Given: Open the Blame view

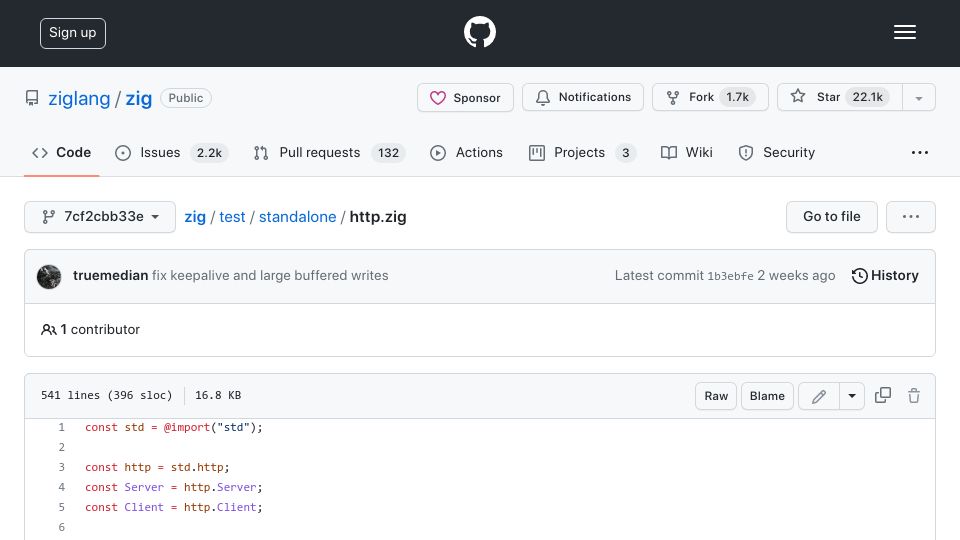Looking at the screenshot, I should click(767, 396).
